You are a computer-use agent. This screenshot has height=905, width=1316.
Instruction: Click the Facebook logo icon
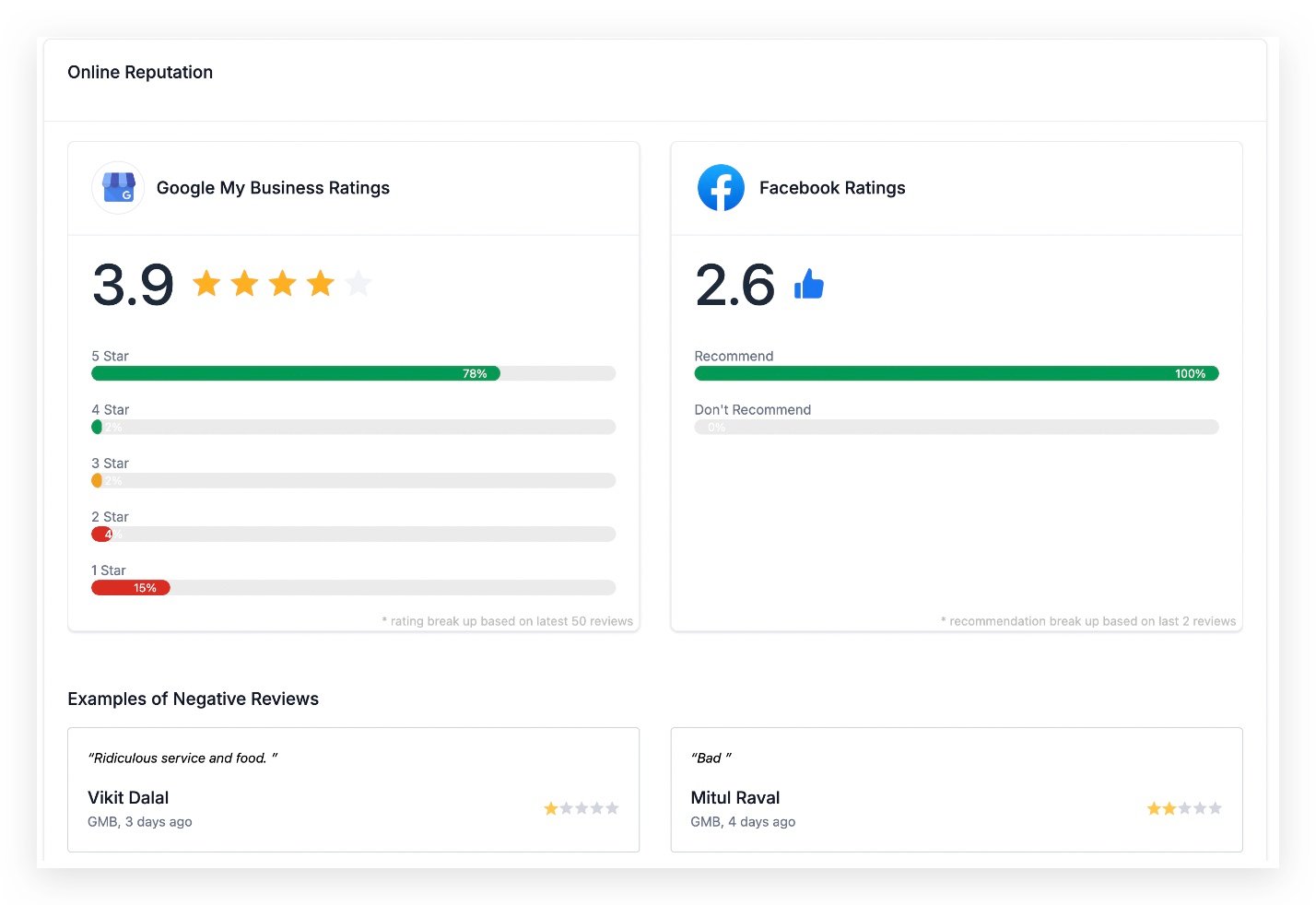click(x=721, y=188)
